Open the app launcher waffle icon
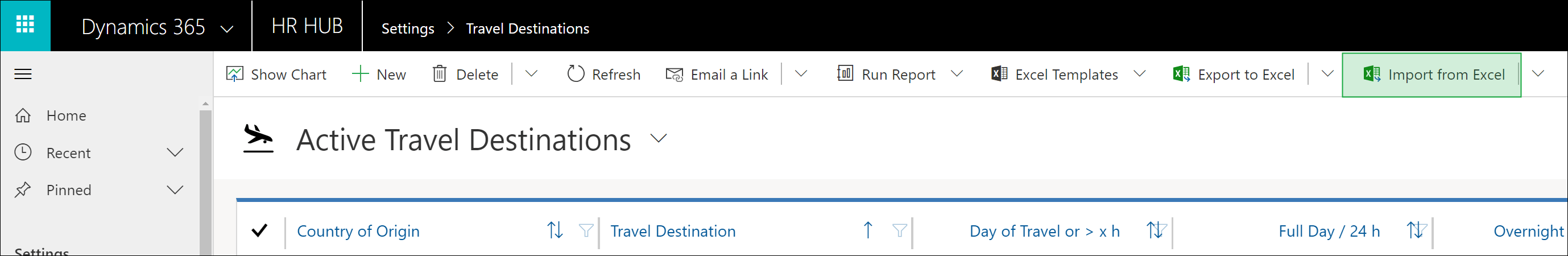 coord(25,26)
